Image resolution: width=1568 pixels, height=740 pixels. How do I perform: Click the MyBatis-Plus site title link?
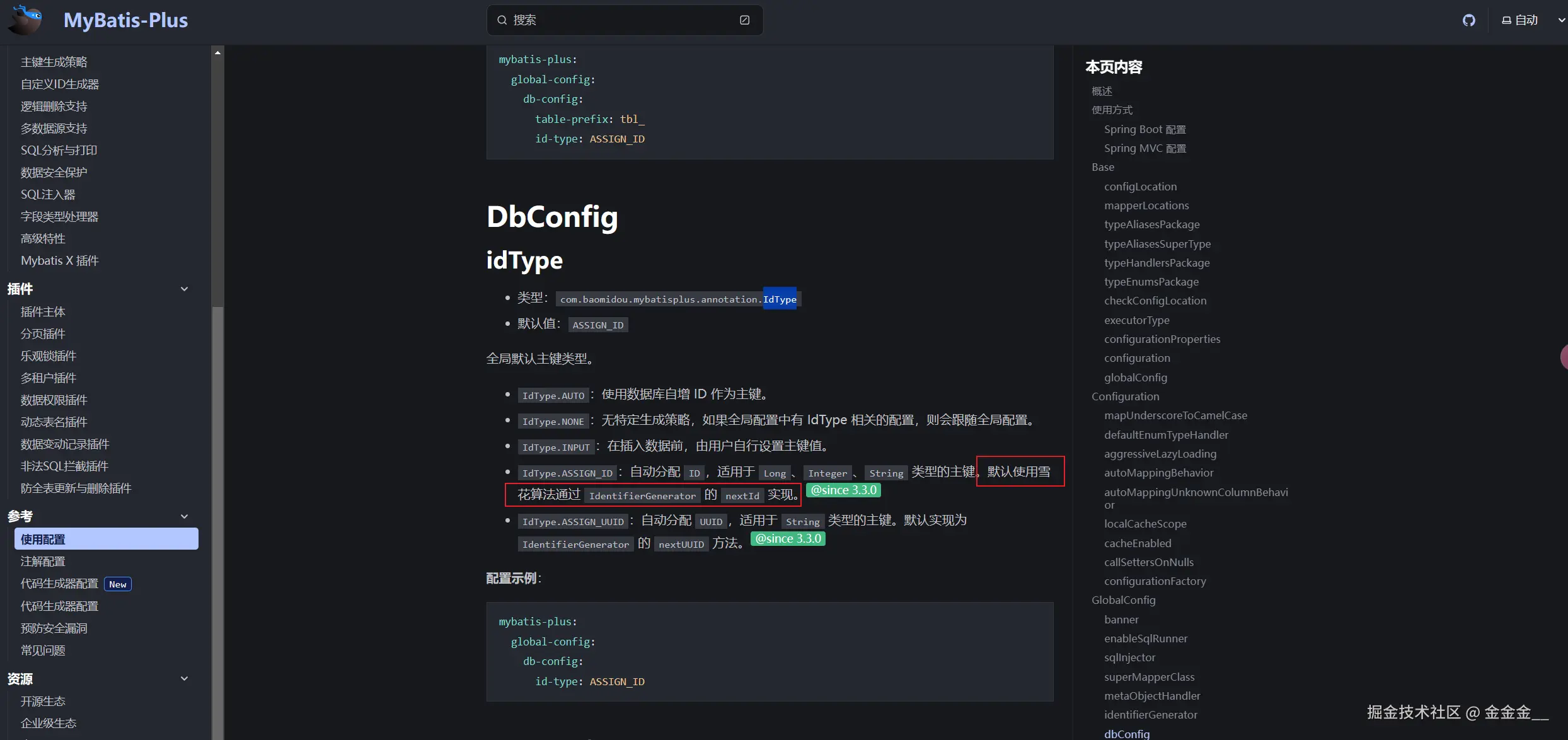click(x=125, y=20)
